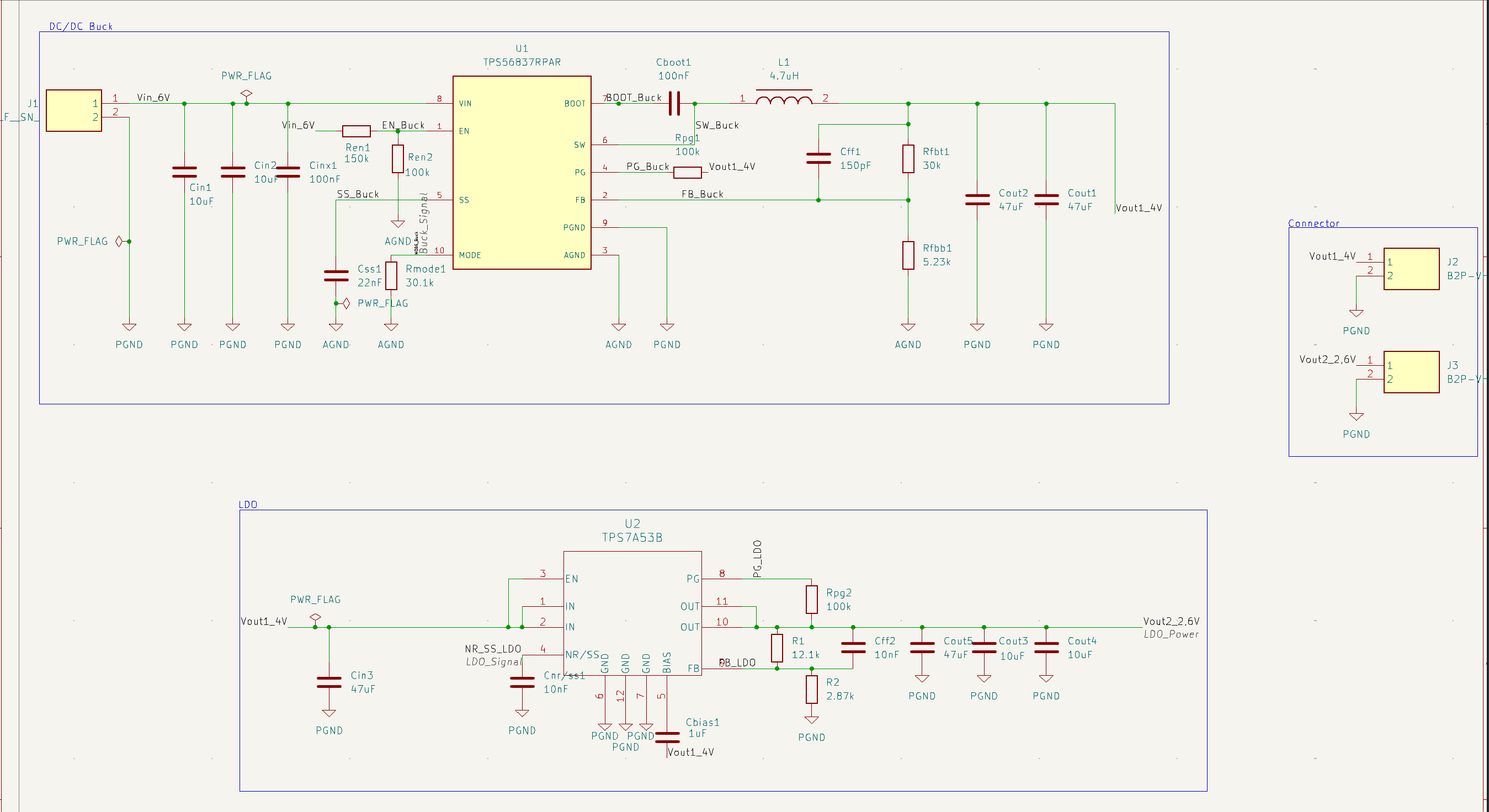Click the Cin2 10uF capacitor symbol
The width and height of the screenshot is (1489, 812).
click(232, 172)
